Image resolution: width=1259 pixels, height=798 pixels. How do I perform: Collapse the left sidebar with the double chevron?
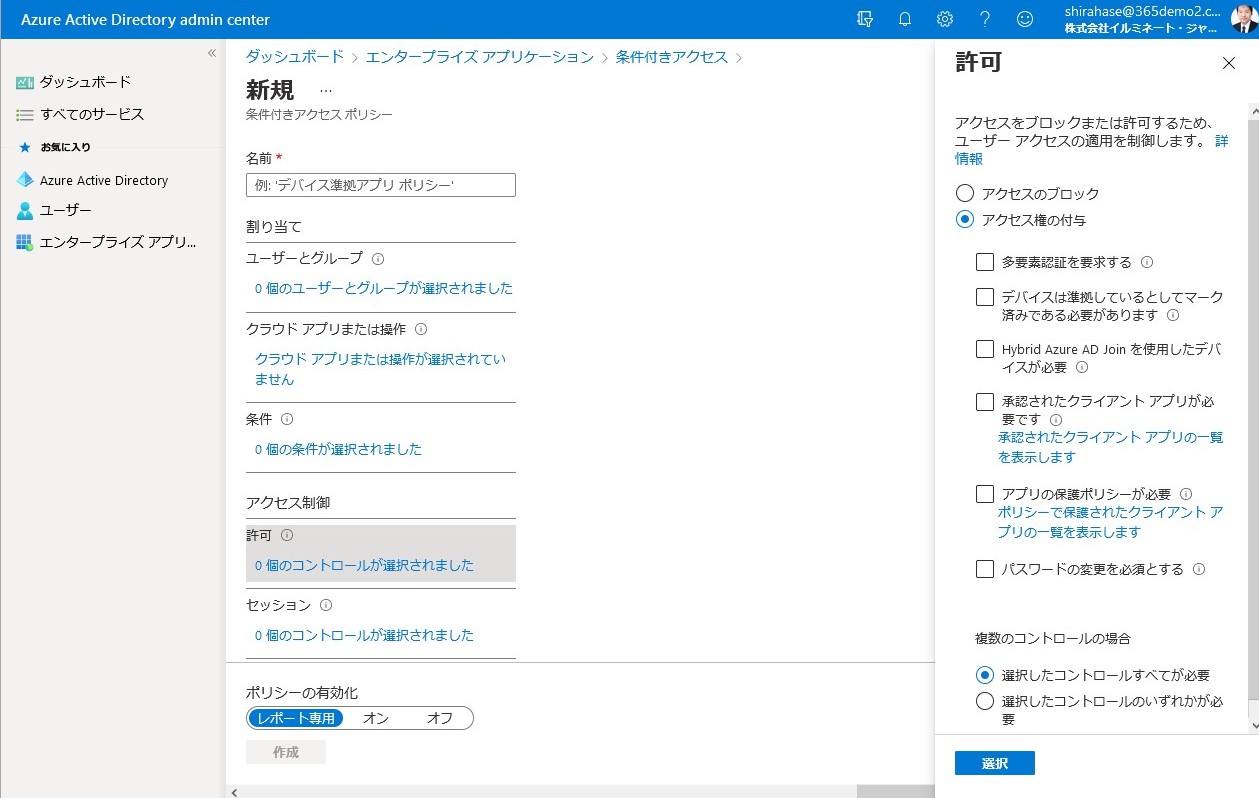212,53
